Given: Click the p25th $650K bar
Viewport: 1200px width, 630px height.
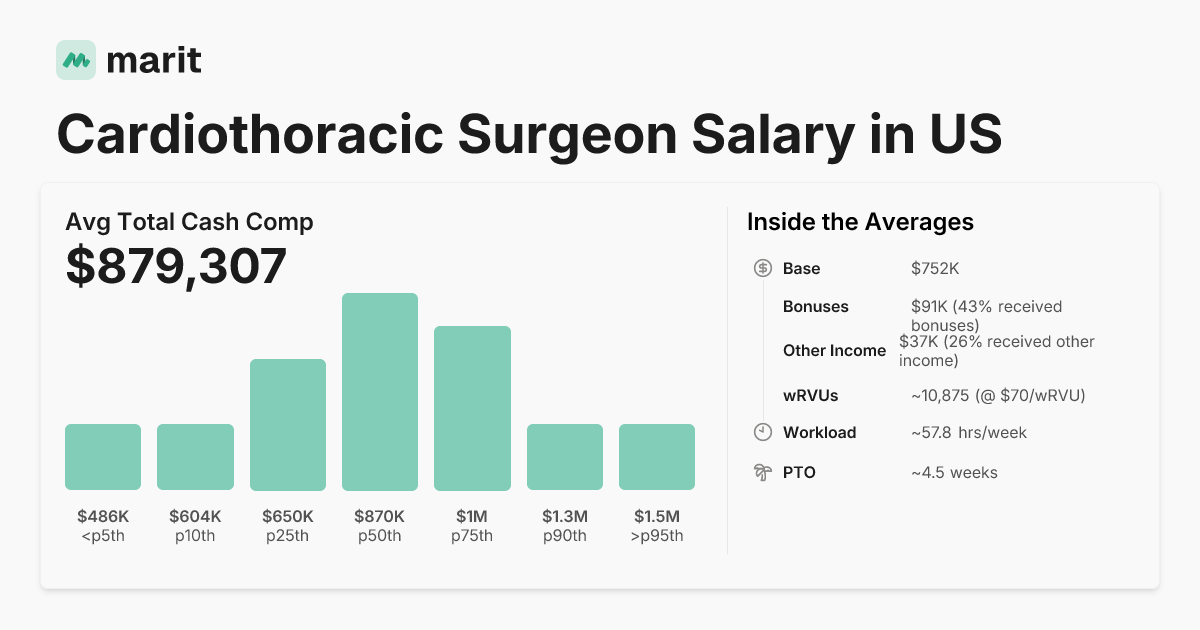Looking at the screenshot, I should pyautogui.click(x=288, y=425).
